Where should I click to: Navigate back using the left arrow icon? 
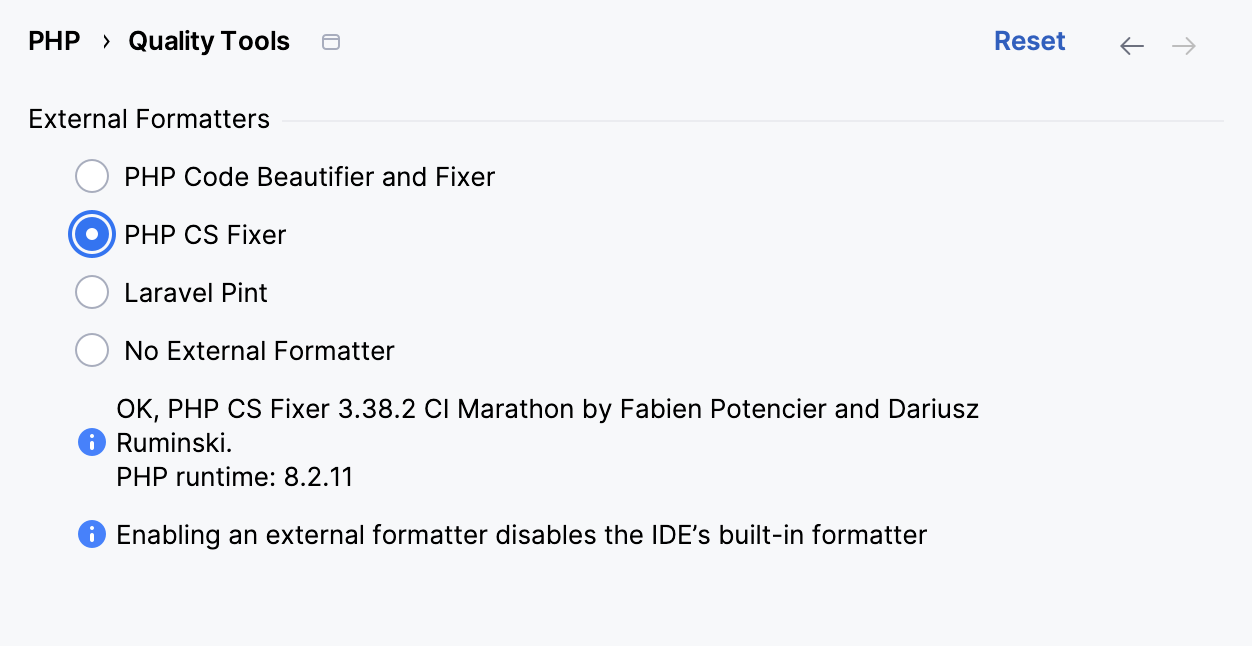[1131, 45]
